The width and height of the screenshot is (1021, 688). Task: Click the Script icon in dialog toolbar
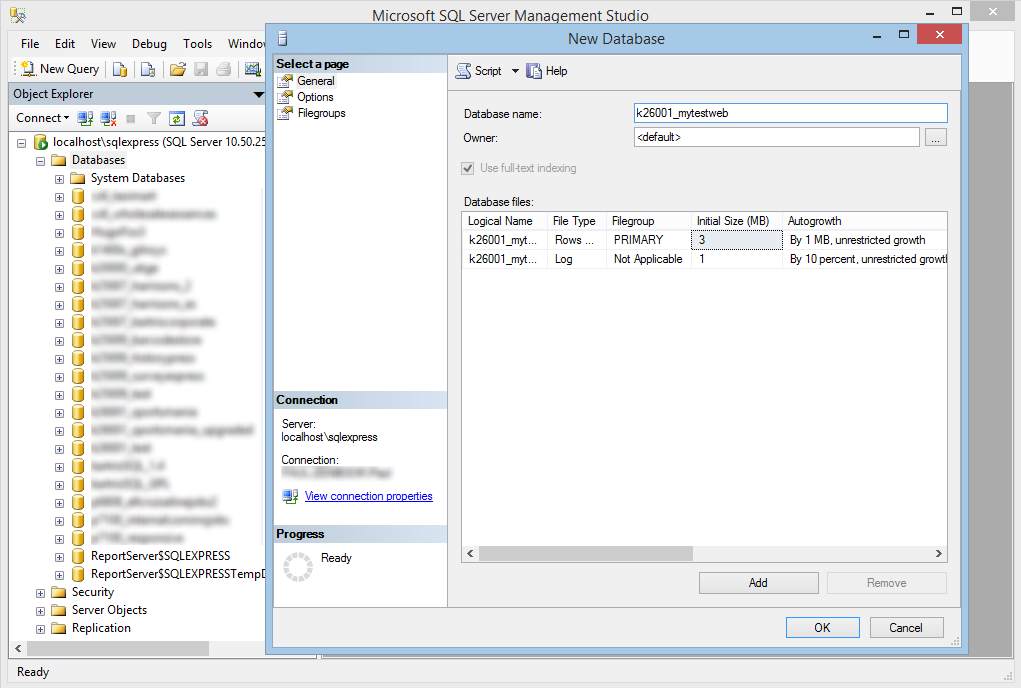(x=464, y=71)
